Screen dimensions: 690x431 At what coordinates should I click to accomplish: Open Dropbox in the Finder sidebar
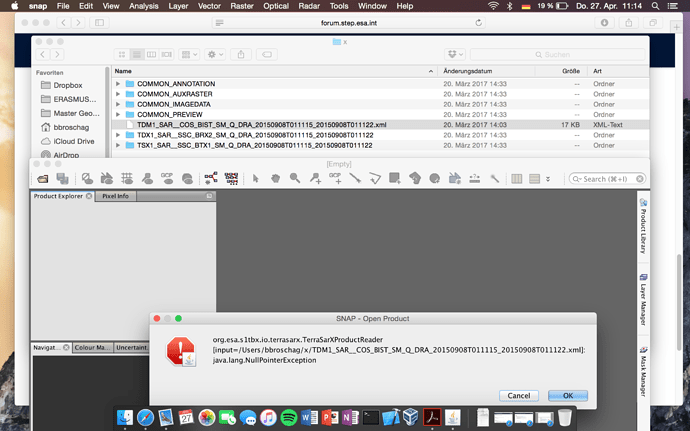click(68, 85)
